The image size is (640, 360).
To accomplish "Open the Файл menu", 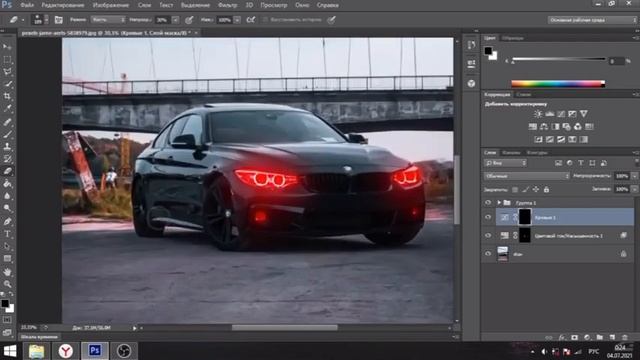I will click(x=27, y=5).
